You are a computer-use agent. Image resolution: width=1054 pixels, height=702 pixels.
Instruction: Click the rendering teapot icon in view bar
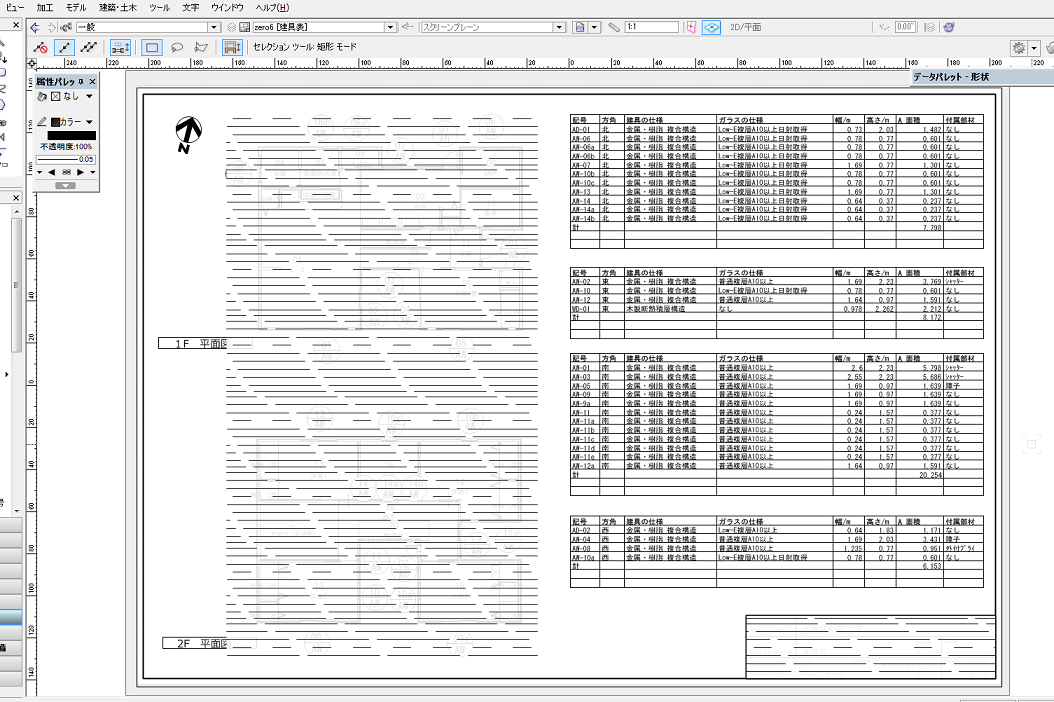coord(947,27)
